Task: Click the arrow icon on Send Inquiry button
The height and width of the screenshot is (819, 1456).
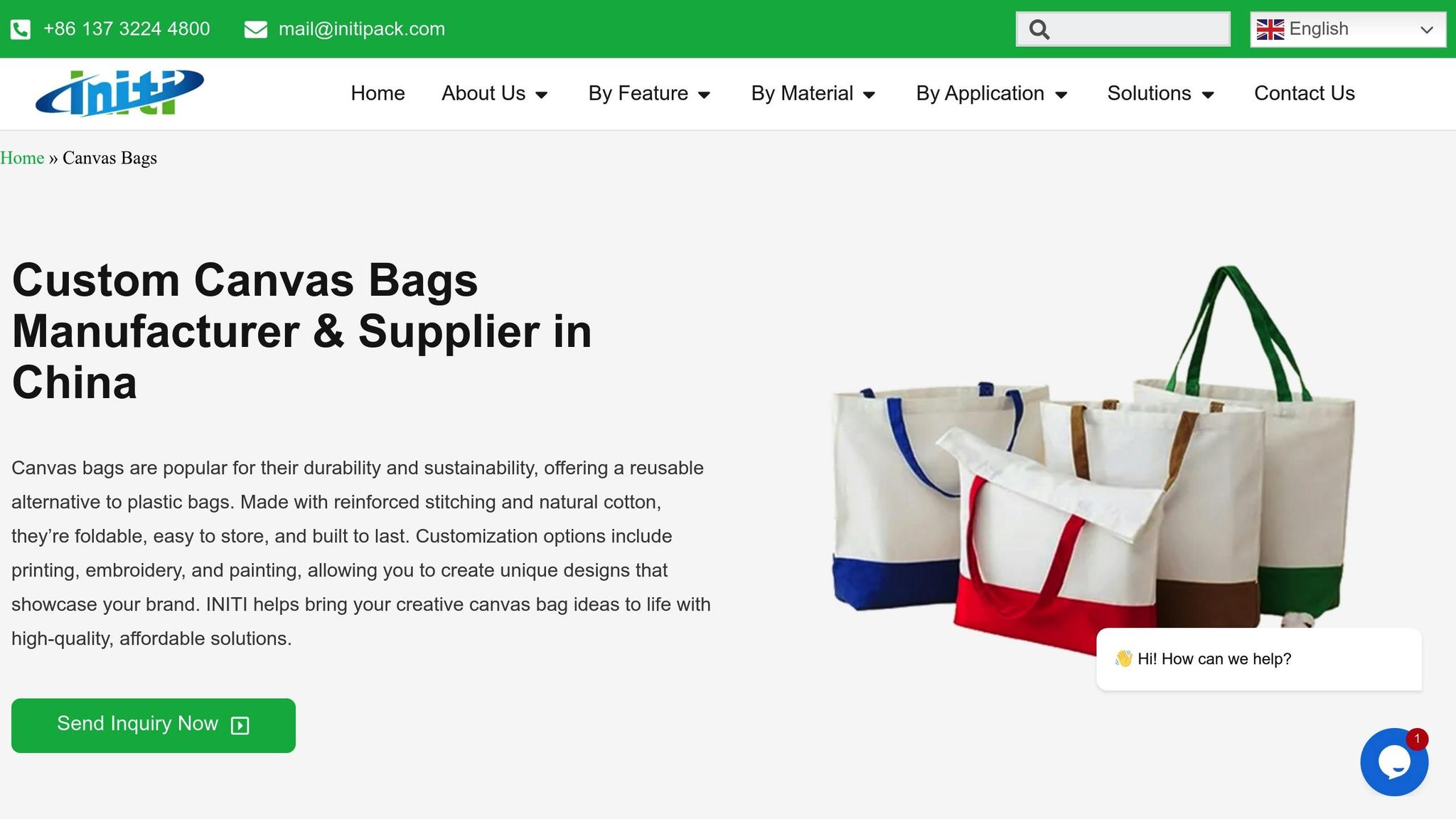Action: [x=240, y=725]
